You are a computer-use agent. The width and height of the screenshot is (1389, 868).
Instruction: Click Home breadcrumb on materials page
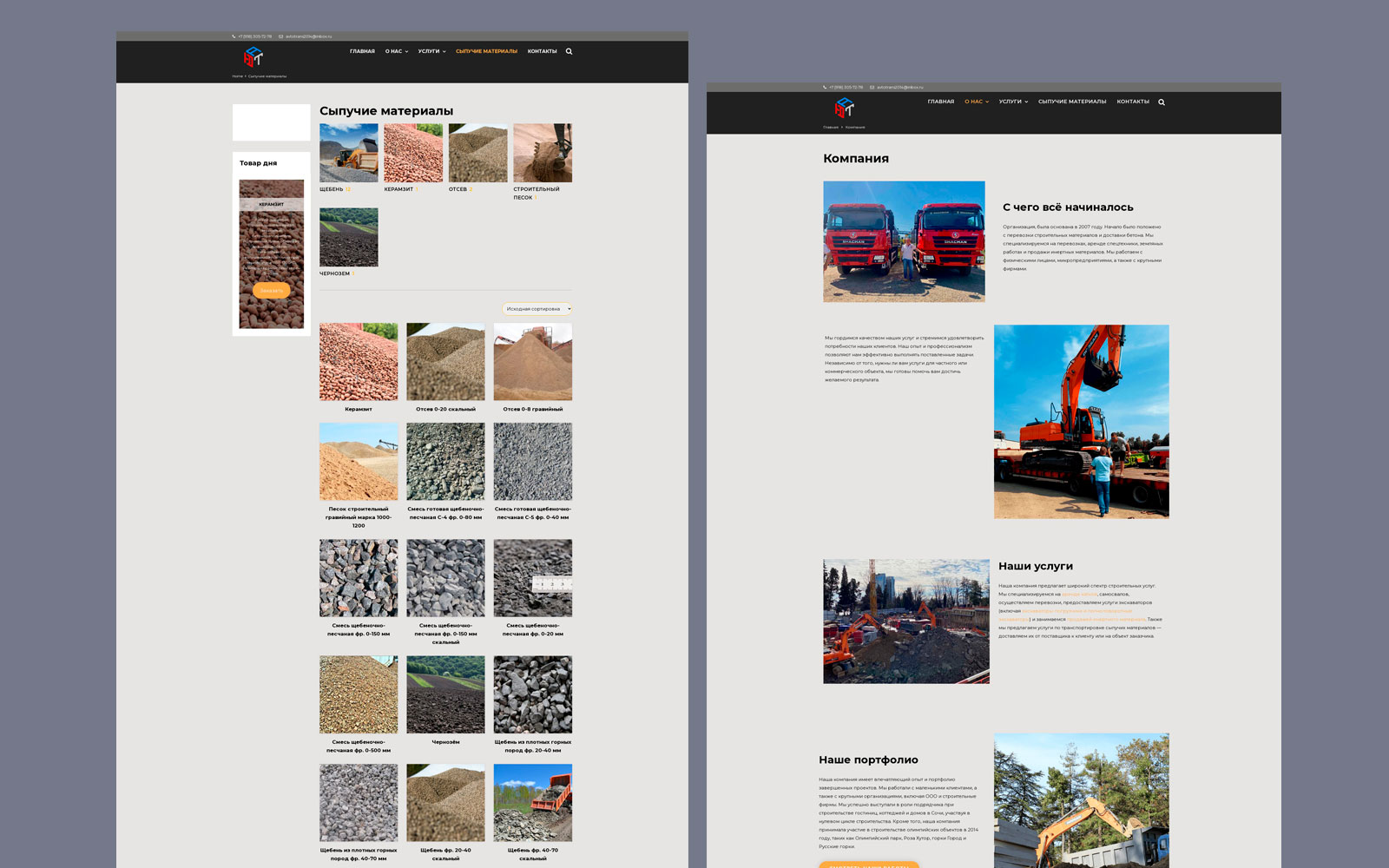(237, 76)
